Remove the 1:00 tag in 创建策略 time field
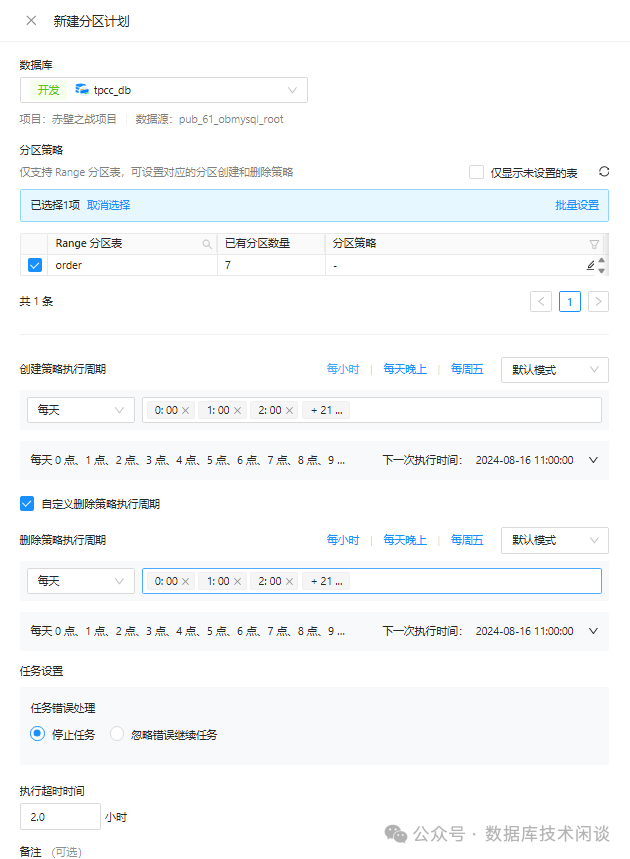This screenshot has width=630, height=859. (237, 410)
